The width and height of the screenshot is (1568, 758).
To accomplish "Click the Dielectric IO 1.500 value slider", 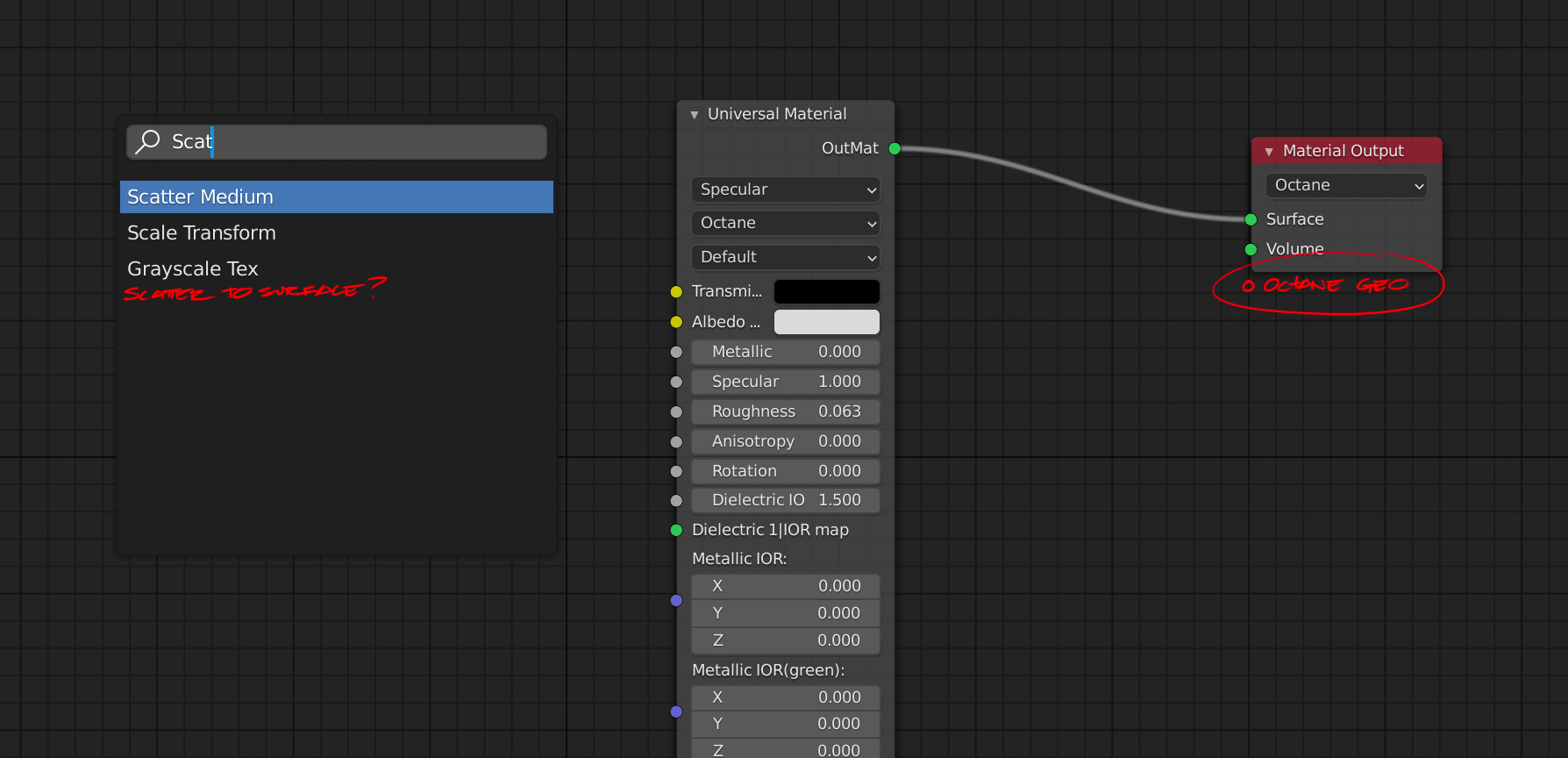I will (786, 500).
